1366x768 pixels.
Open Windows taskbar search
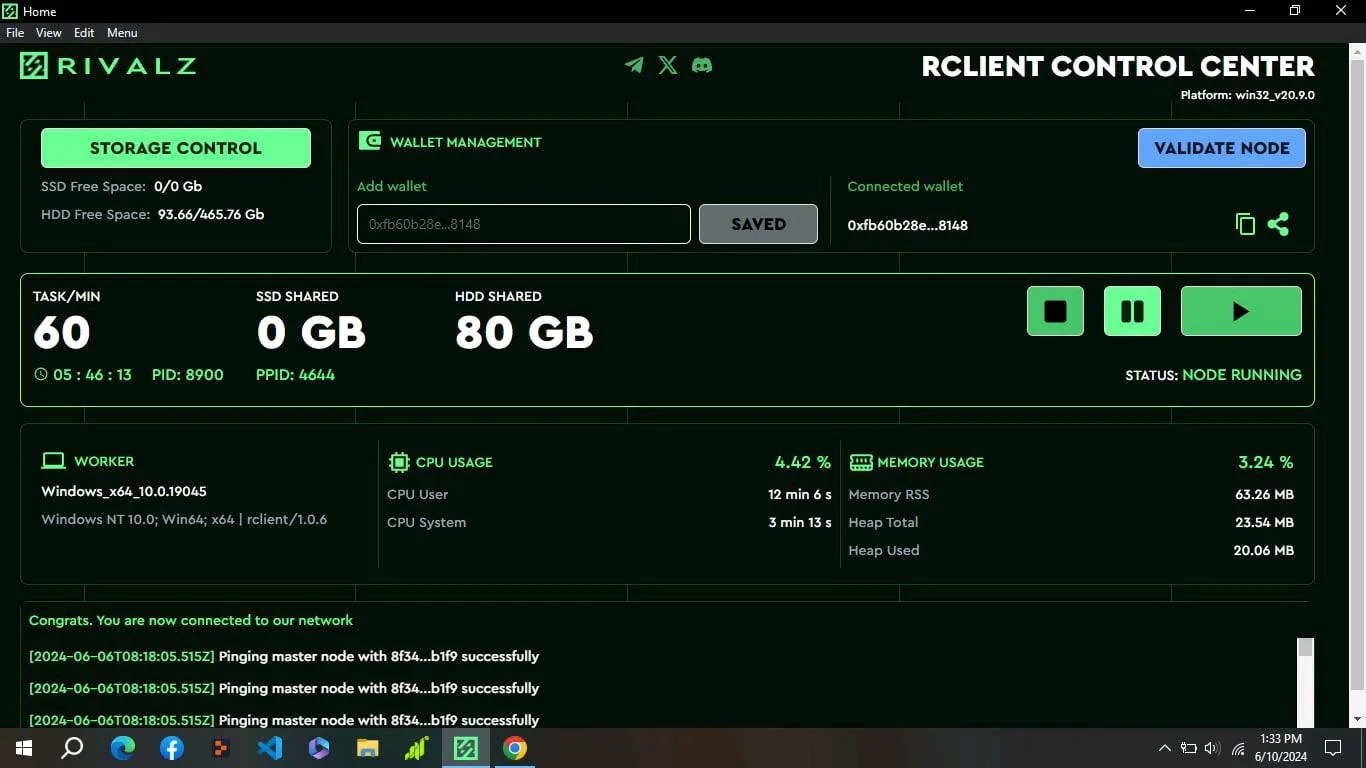tap(72, 748)
